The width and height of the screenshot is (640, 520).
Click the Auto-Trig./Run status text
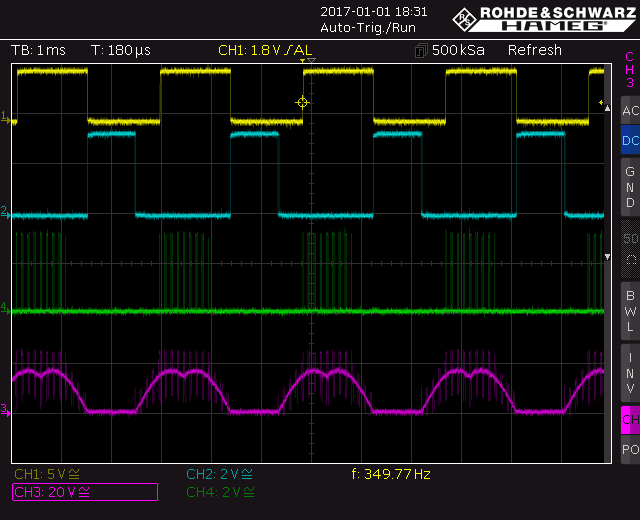pos(368,28)
